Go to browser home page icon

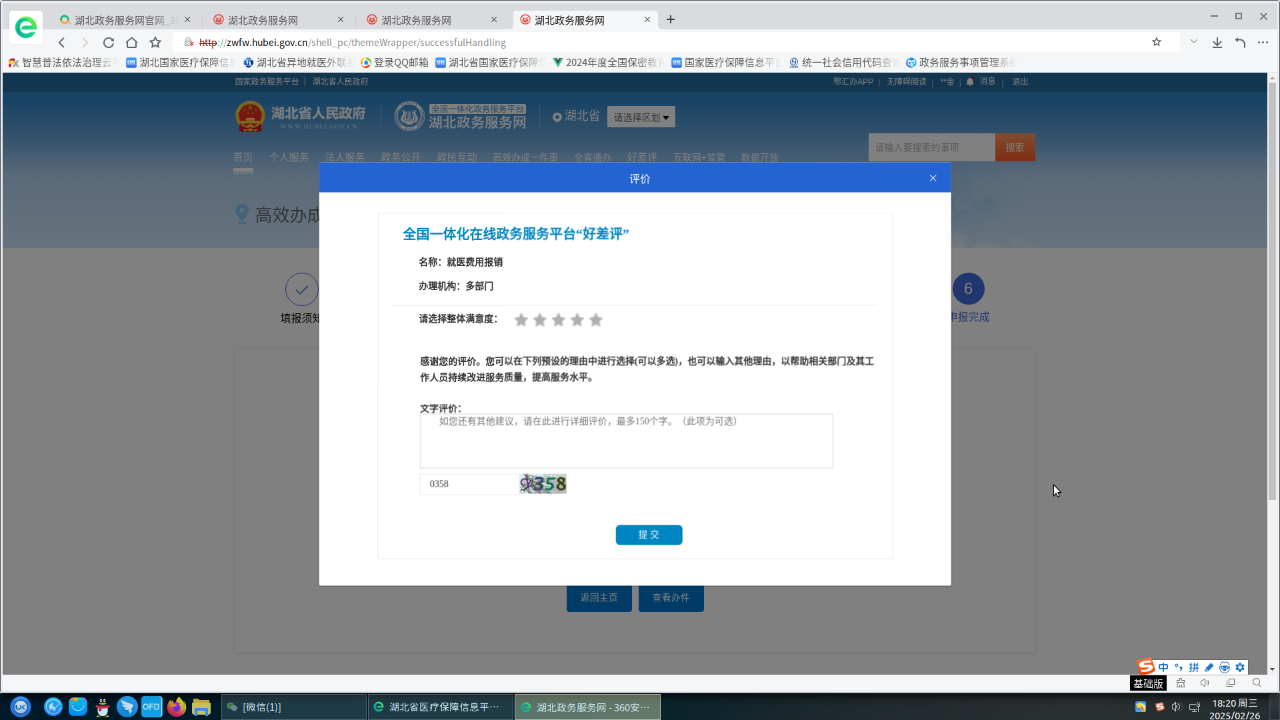[131, 42]
